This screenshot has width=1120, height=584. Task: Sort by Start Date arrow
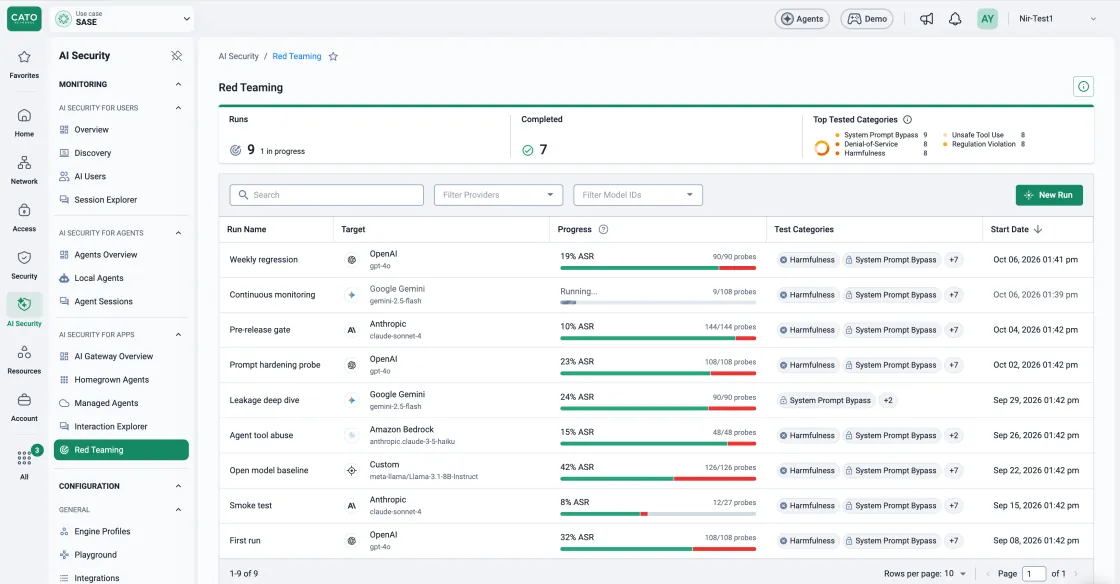point(1038,229)
